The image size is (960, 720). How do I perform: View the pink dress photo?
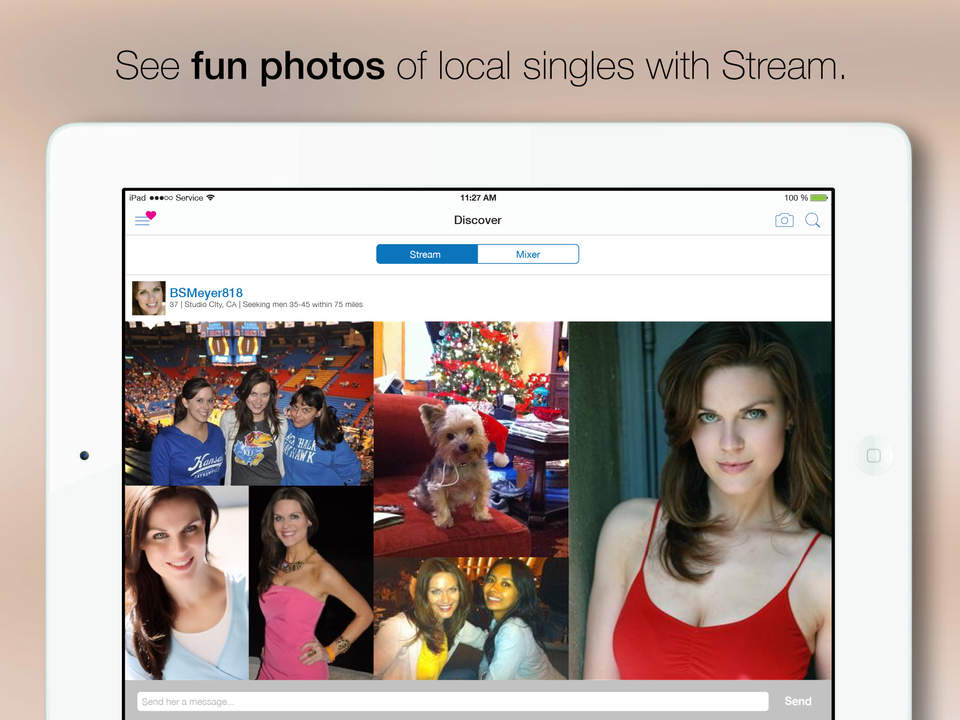click(310, 583)
